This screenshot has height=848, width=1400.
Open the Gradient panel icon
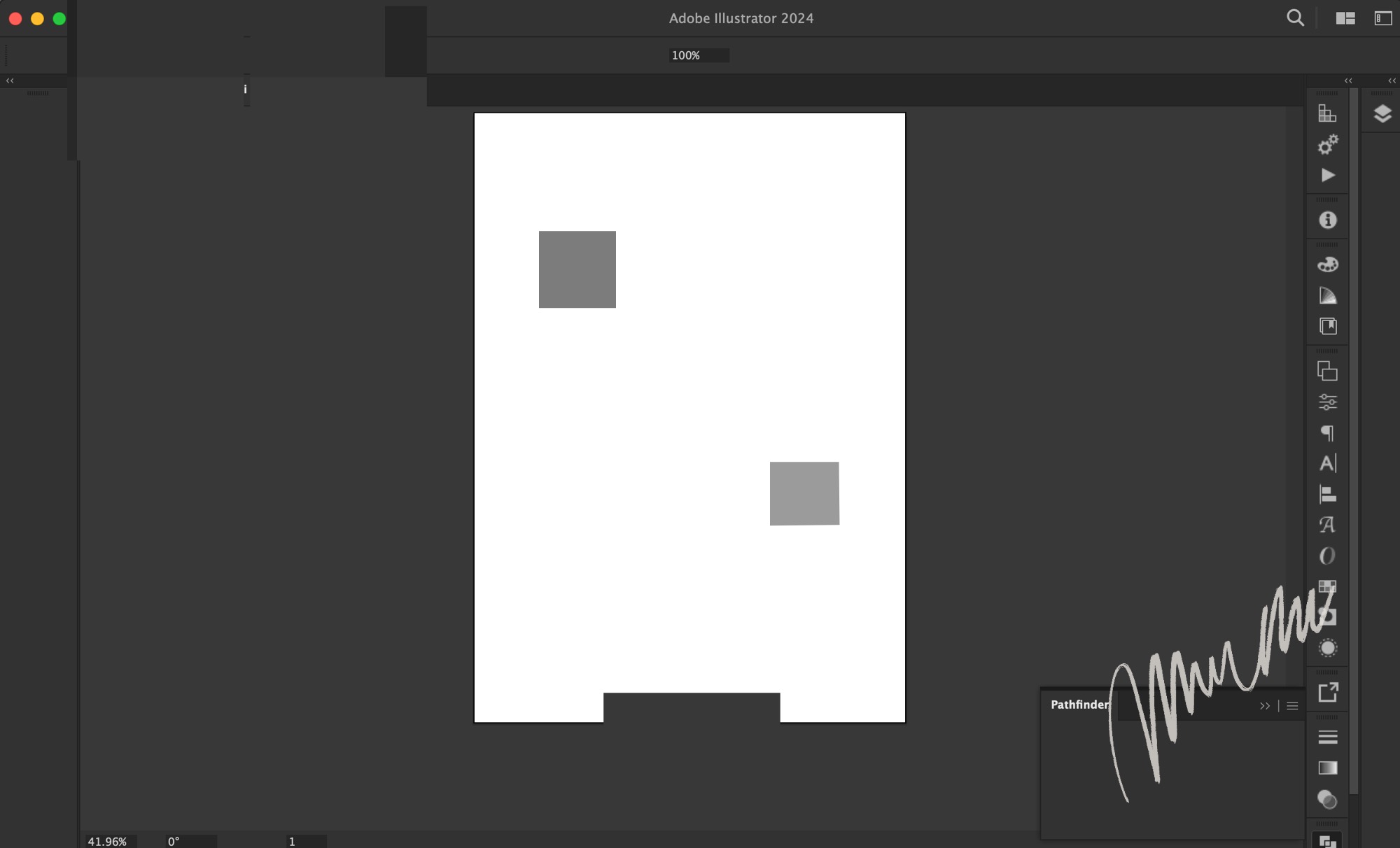pos(1327,768)
